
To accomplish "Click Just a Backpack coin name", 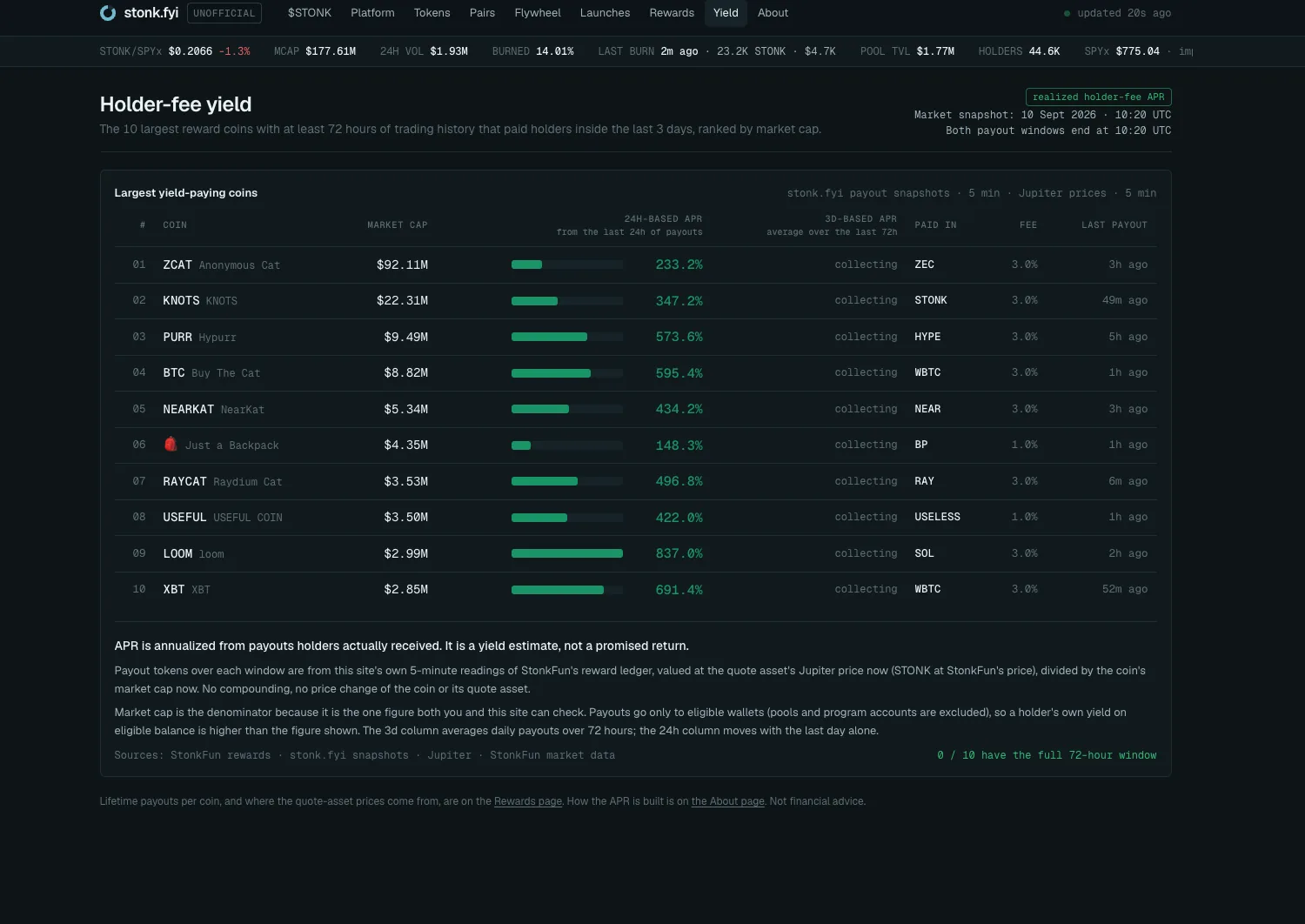I will (231, 445).
